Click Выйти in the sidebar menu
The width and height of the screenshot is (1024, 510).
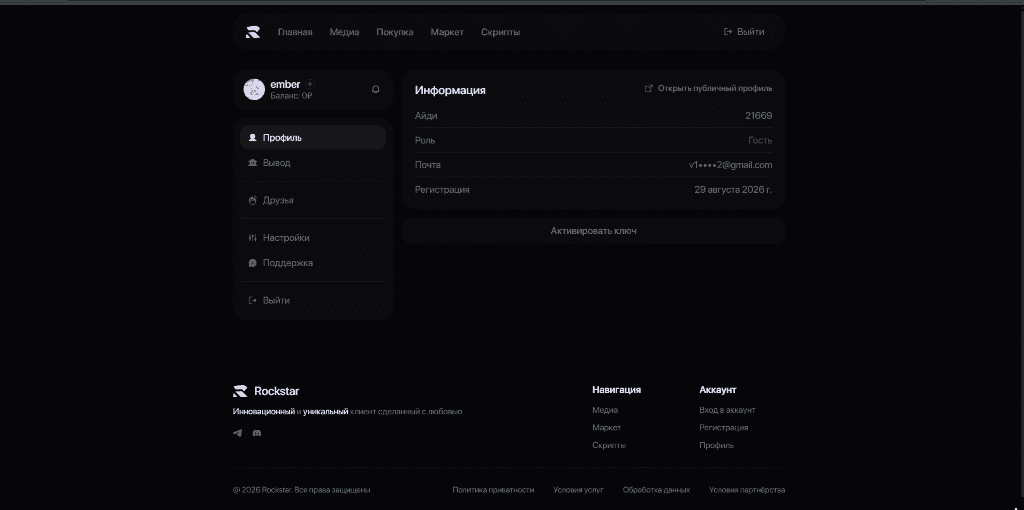[x=313, y=300]
